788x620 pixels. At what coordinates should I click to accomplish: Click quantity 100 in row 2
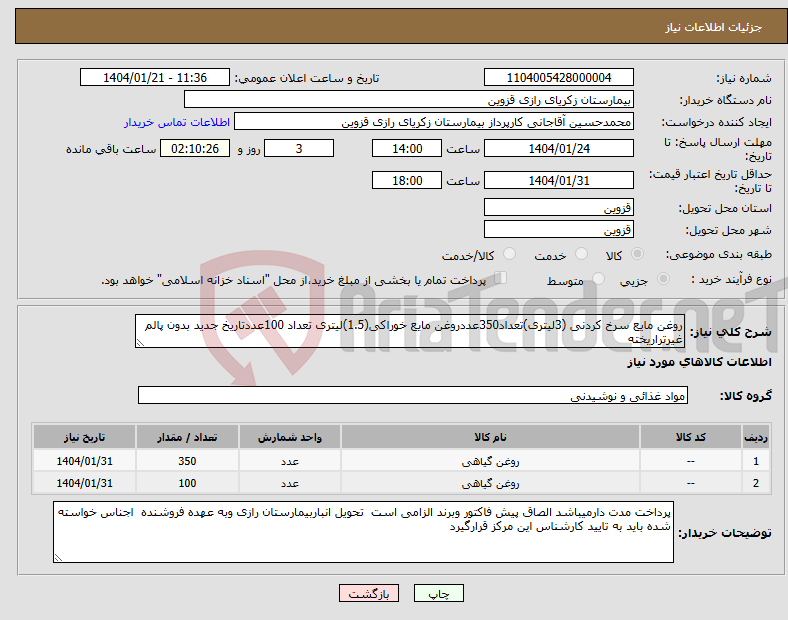187,483
